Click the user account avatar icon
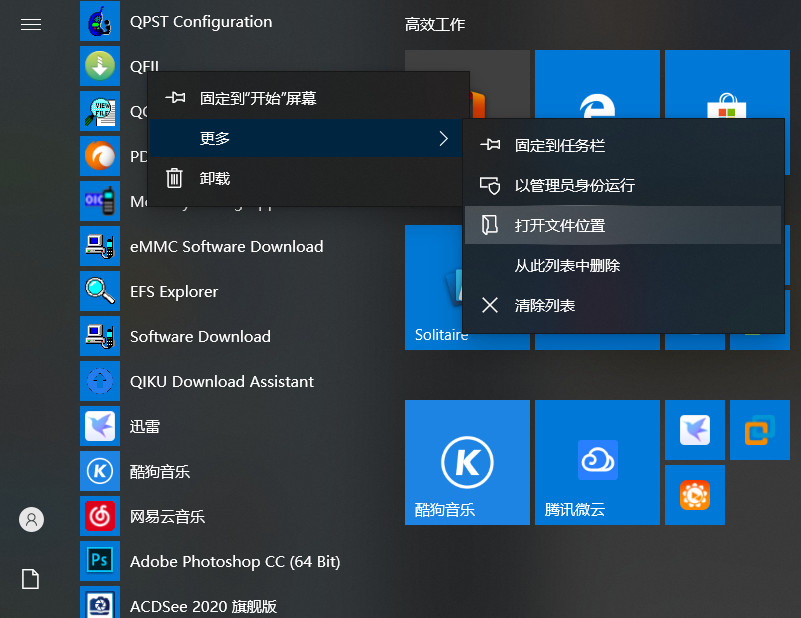The image size is (801, 618). tap(31, 519)
